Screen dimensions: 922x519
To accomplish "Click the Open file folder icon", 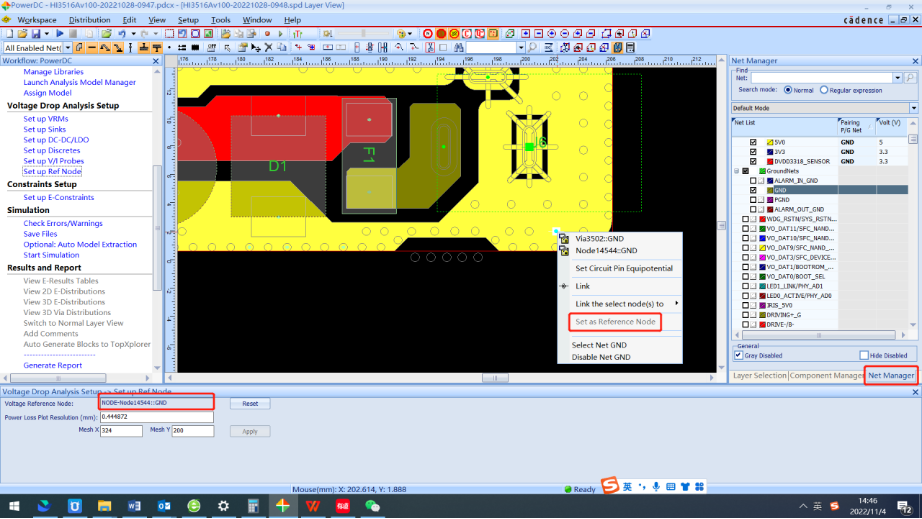I will pos(22,34).
